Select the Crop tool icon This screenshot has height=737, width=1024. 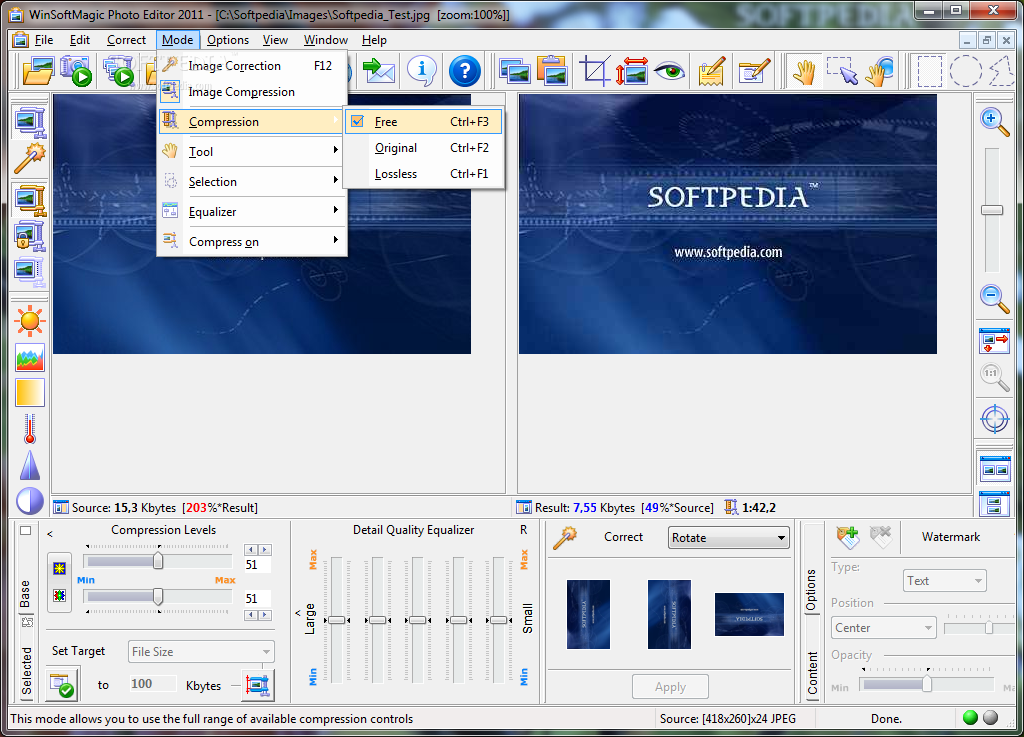click(x=594, y=71)
